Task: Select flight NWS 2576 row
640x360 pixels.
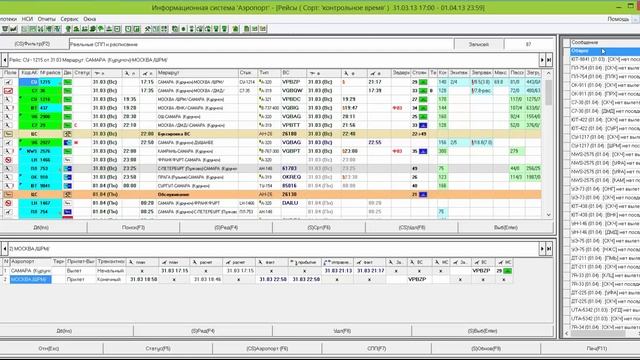Action: (x=271, y=151)
